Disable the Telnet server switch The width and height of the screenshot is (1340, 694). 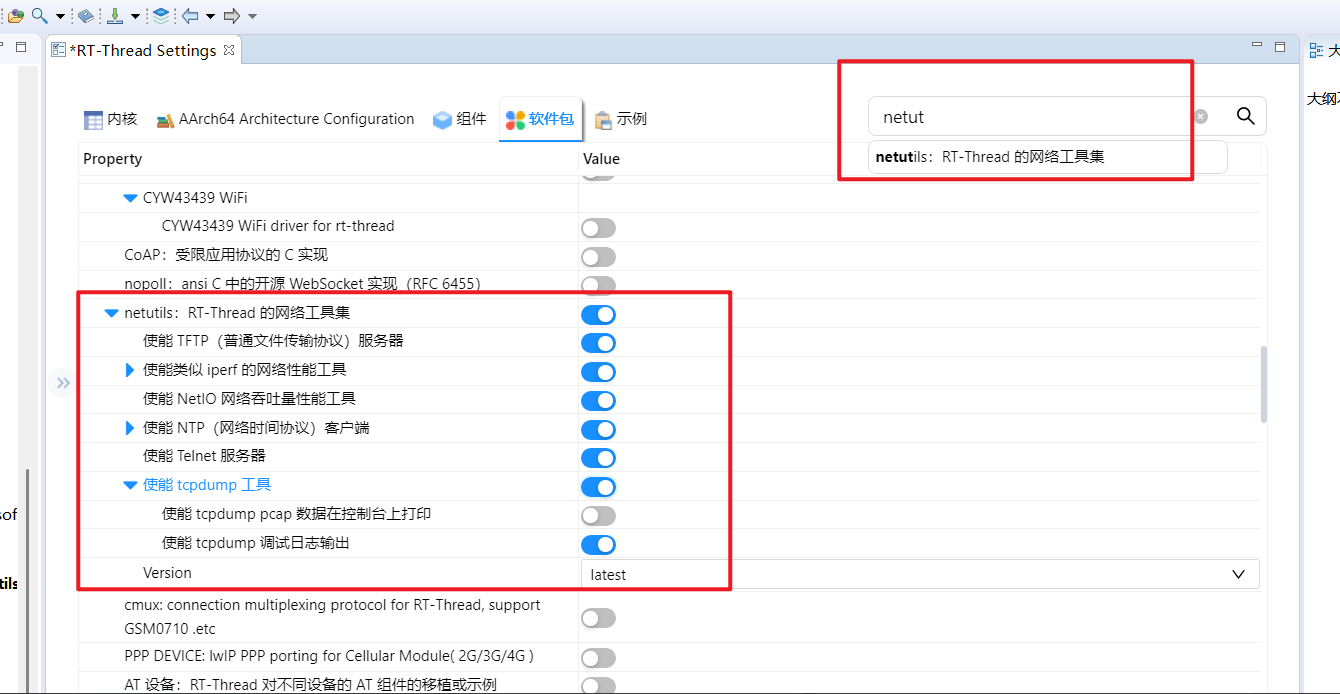pyautogui.click(x=598, y=458)
